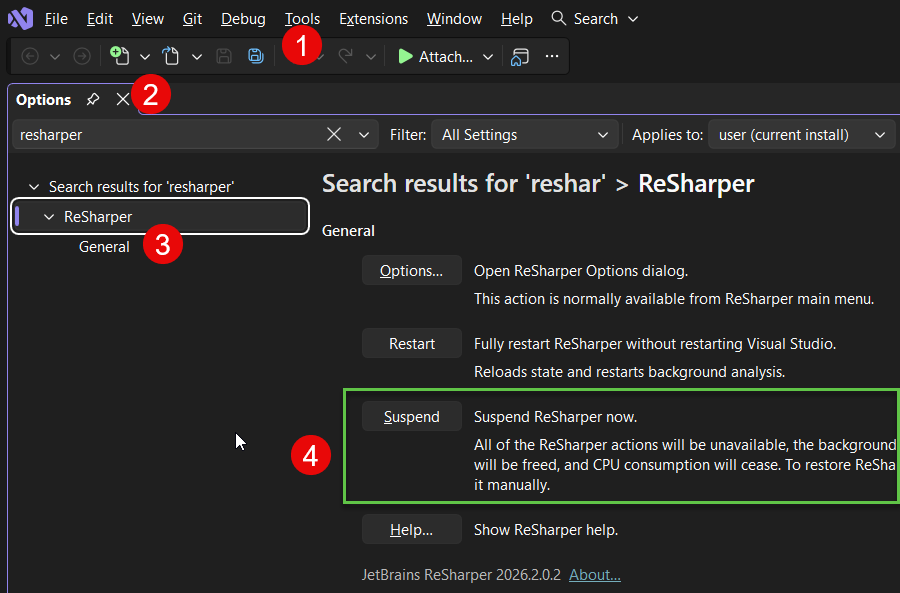The height and width of the screenshot is (593, 900).
Task: Open the Attach button dropdown arrow
Action: tap(488, 57)
